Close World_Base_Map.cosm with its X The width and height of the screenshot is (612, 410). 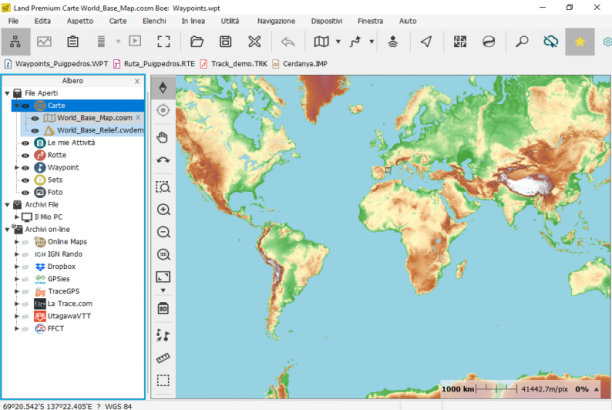click(x=138, y=118)
